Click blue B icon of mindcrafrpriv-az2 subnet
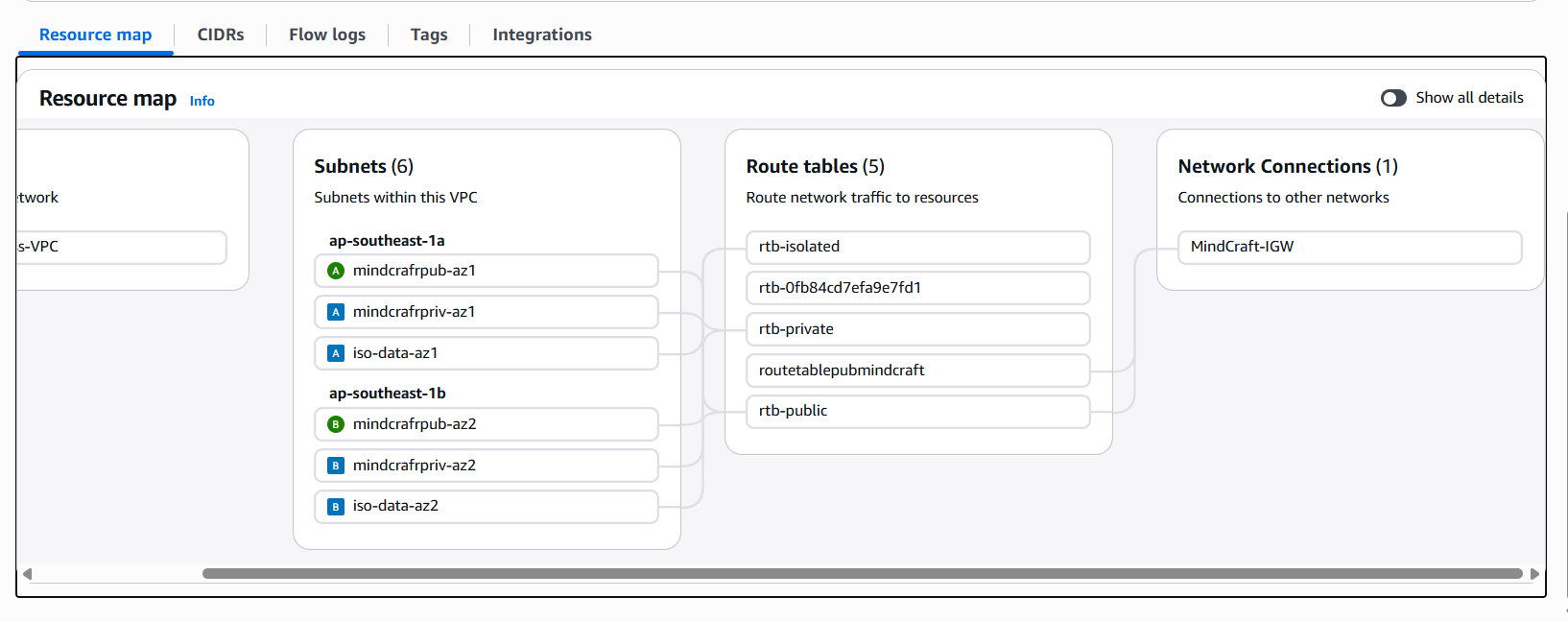The image size is (1568, 622). pos(336,466)
